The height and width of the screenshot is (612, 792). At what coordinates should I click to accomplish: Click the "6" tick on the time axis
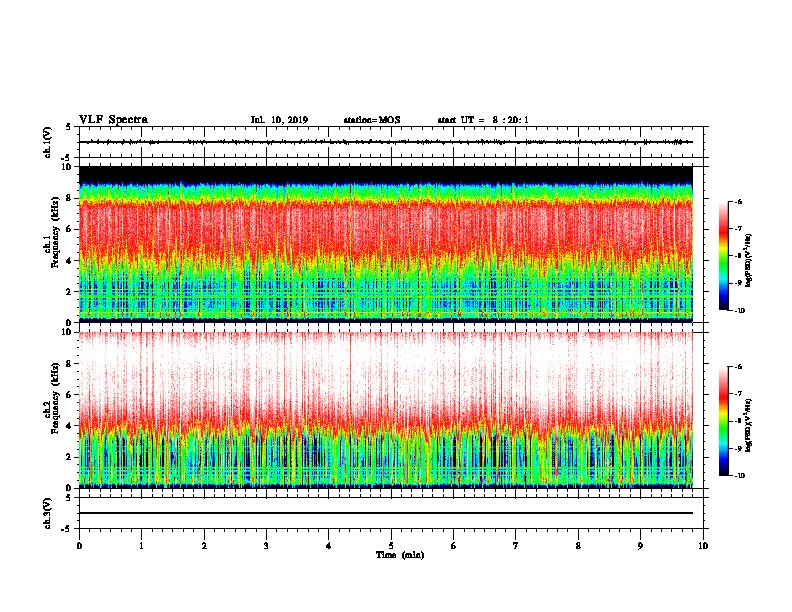tap(454, 546)
